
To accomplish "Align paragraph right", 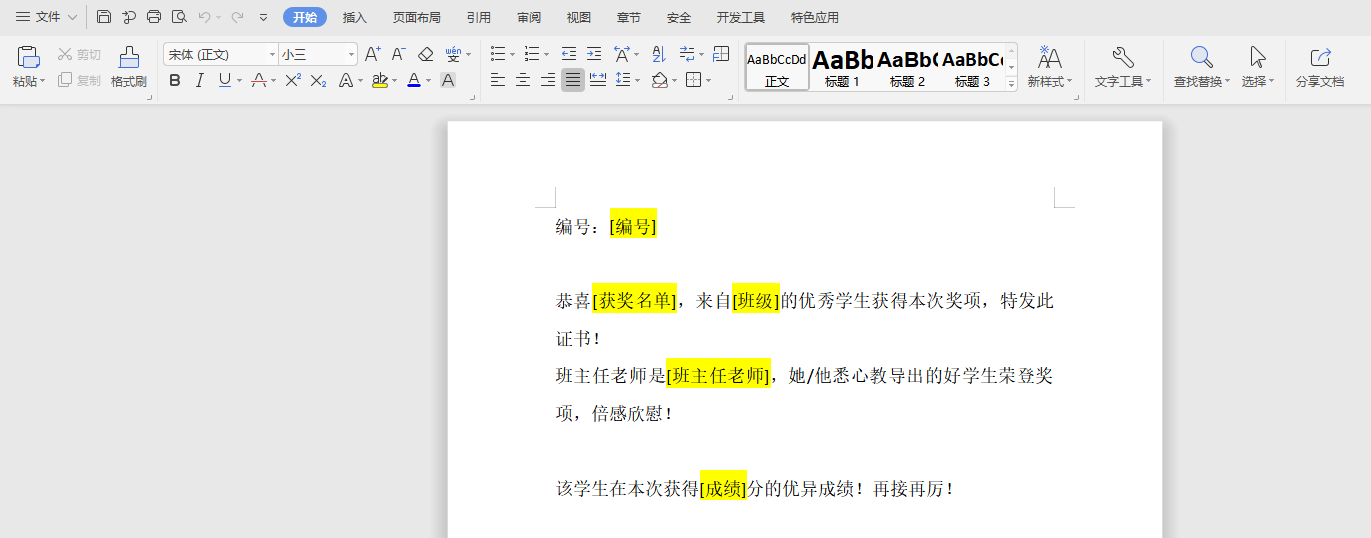I will 548,80.
